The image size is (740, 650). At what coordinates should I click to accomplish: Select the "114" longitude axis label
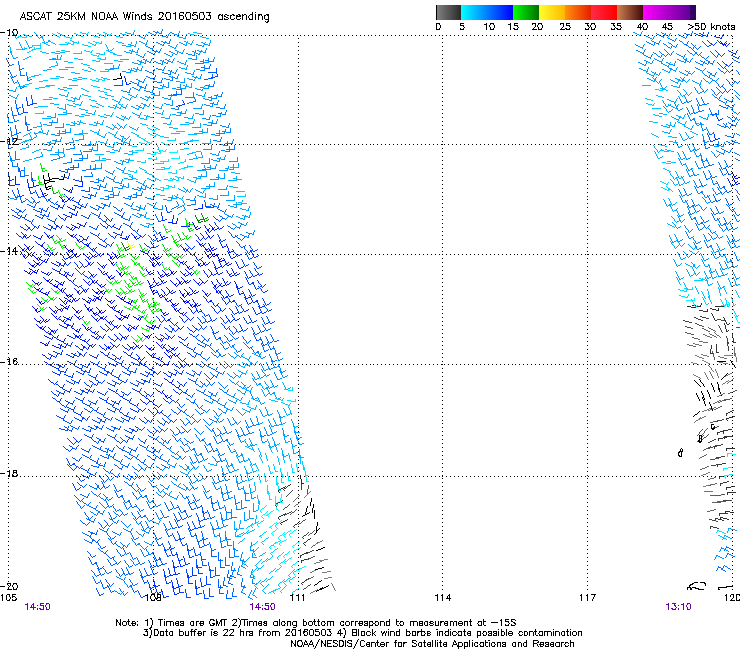pos(443,598)
